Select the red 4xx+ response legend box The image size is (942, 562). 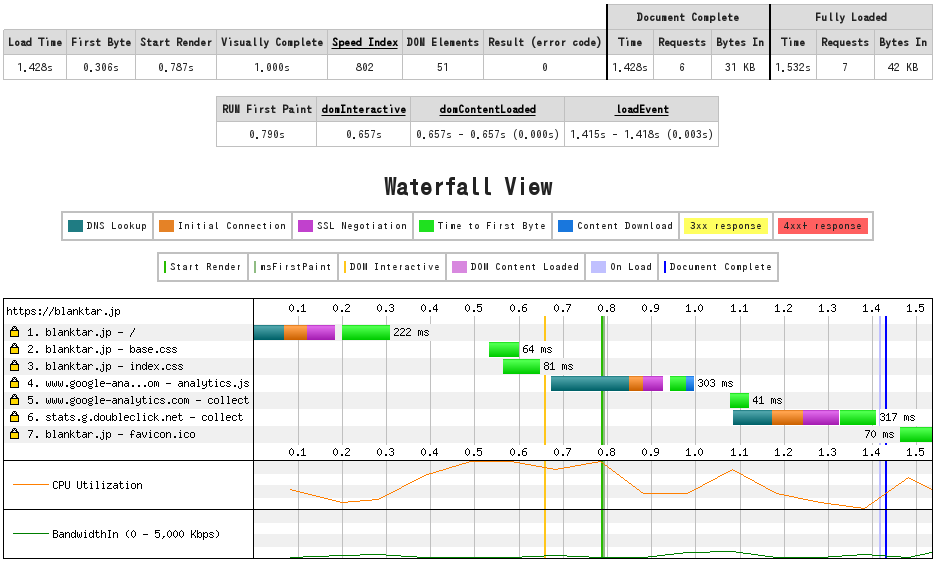(822, 226)
